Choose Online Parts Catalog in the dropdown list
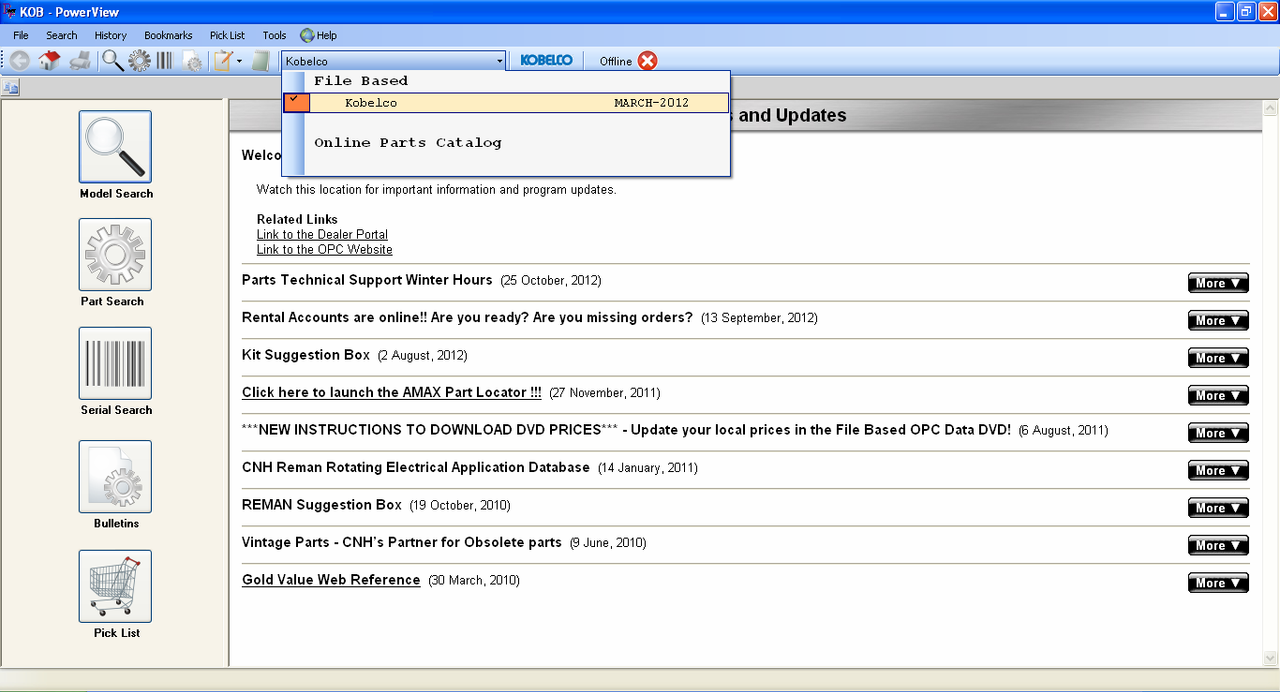 (408, 143)
